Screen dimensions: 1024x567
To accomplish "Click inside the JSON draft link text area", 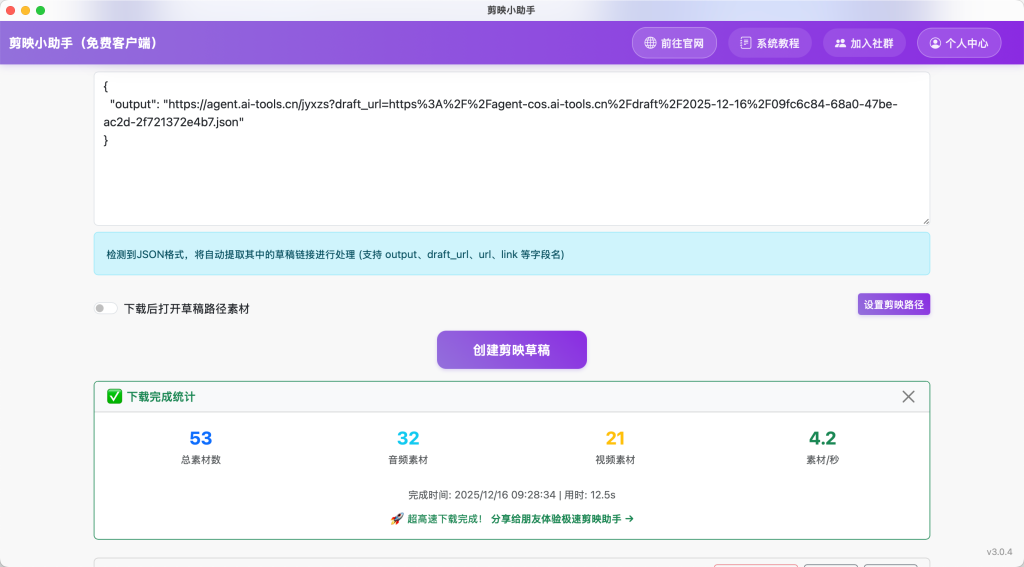I will (x=511, y=149).
